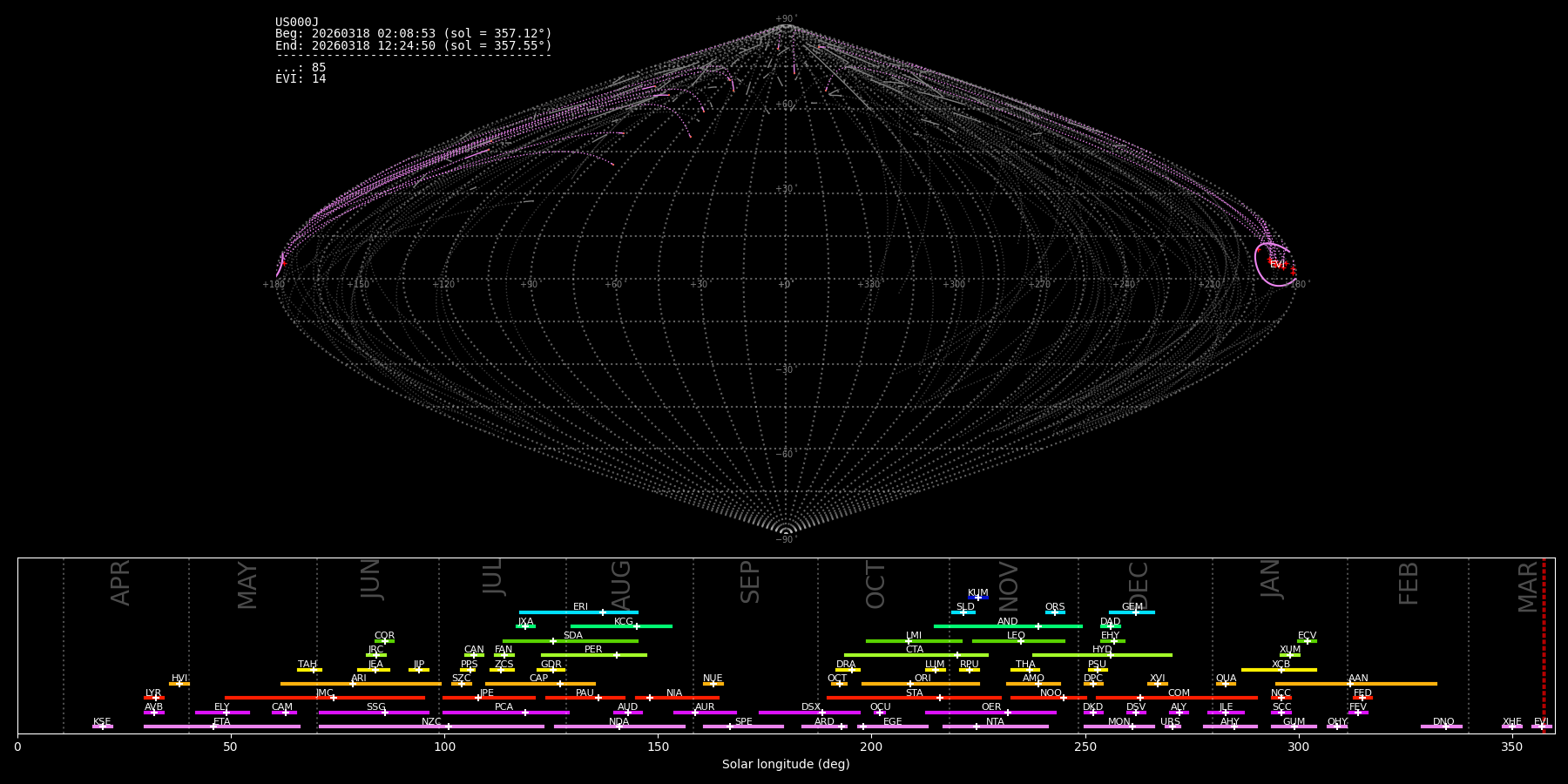Image resolution: width=1568 pixels, height=784 pixels.
Task: Select the ERI shower label
Action: (x=580, y=607)
